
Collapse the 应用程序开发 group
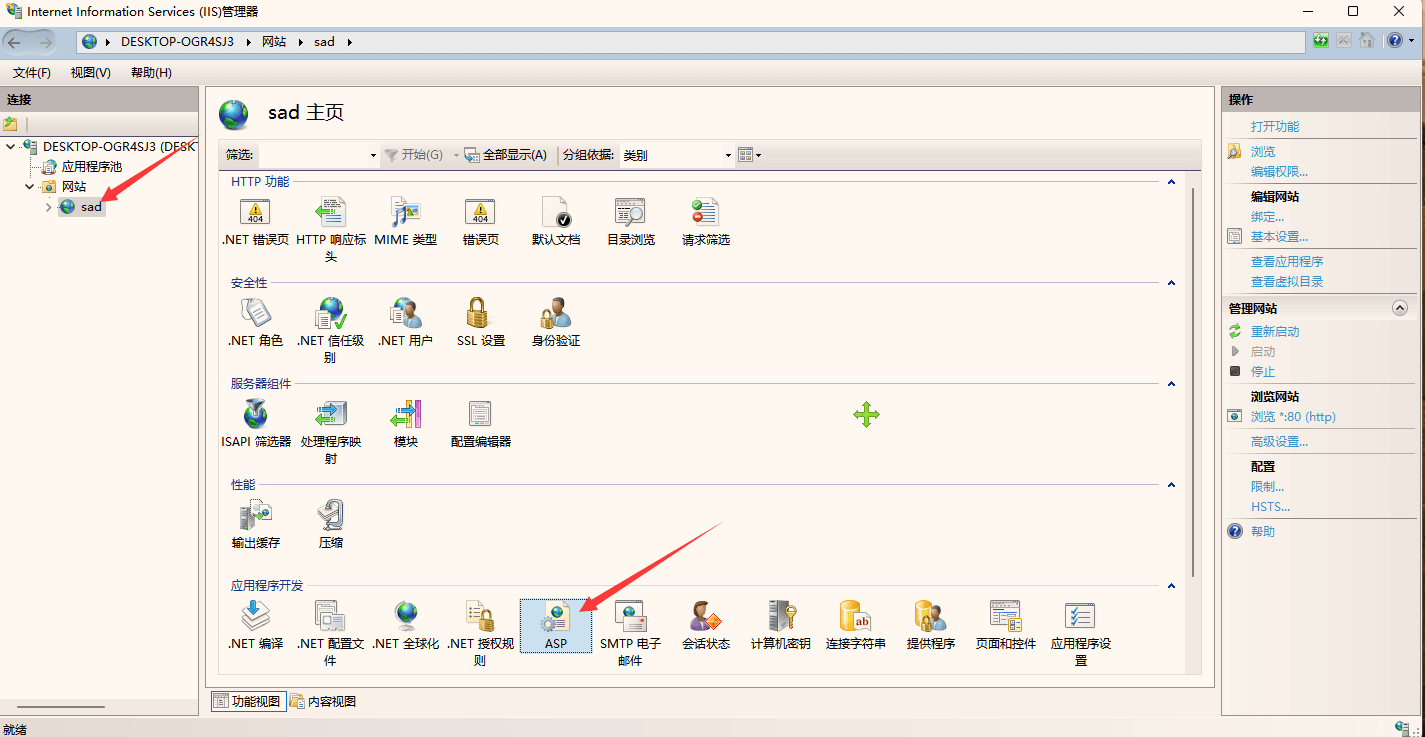point(1171,586)
